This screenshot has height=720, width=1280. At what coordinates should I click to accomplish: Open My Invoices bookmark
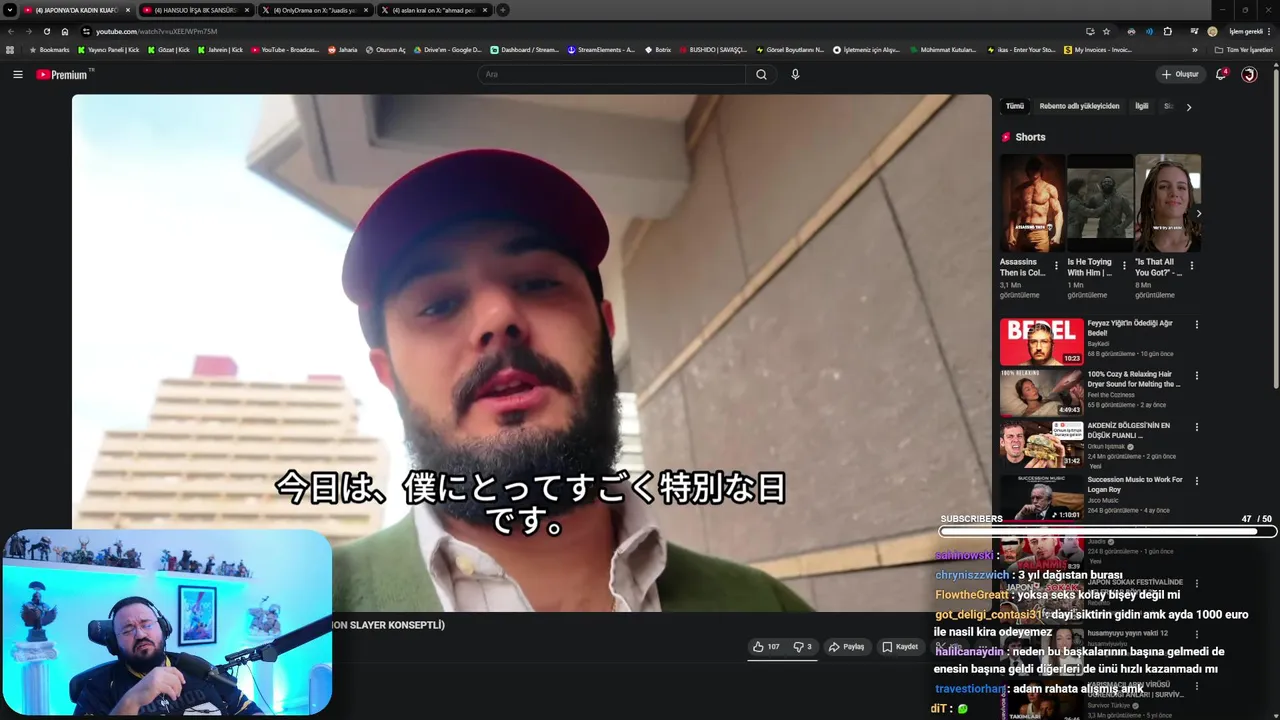[x=1098, y=49]
